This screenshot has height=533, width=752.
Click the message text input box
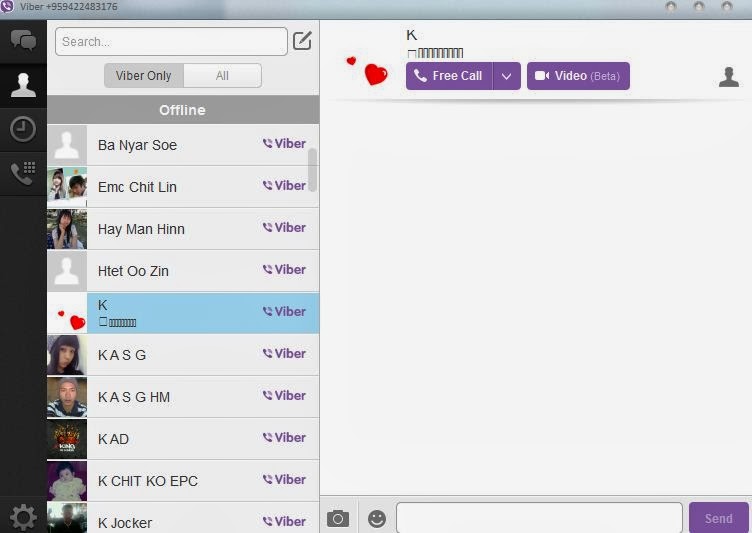click(539, 518)
